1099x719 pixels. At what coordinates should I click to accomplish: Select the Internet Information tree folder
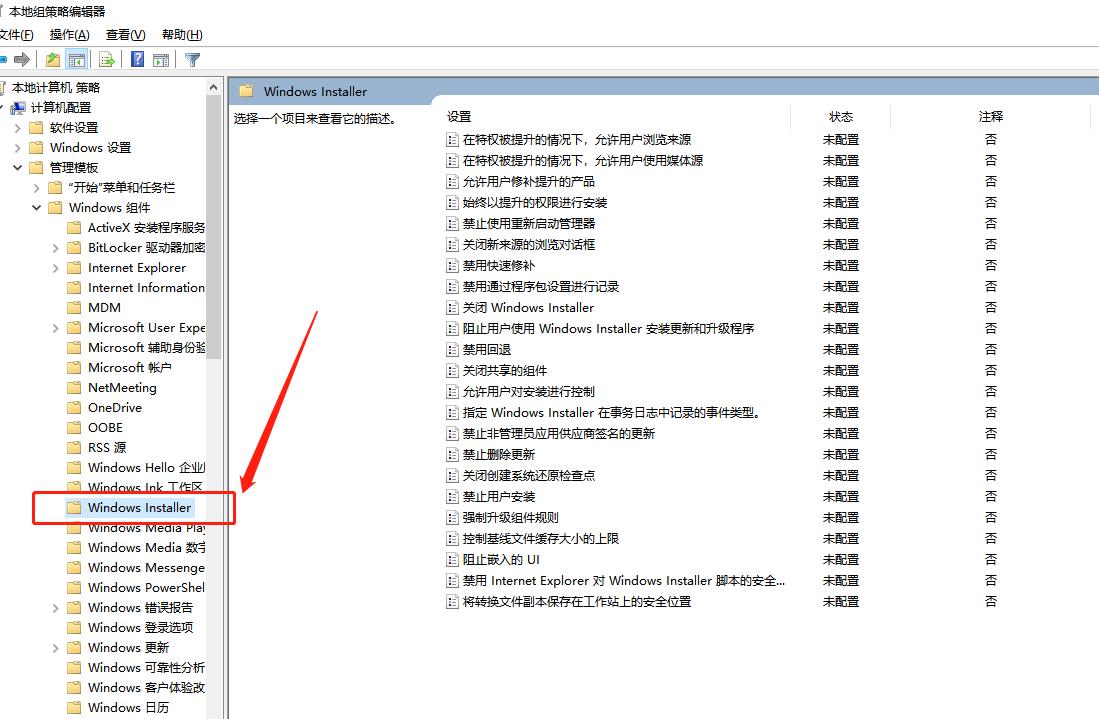coord(146,288)
